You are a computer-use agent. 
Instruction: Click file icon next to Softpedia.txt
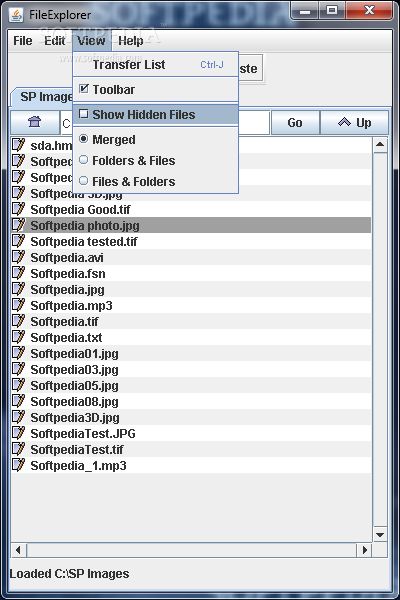coord(18,337)
